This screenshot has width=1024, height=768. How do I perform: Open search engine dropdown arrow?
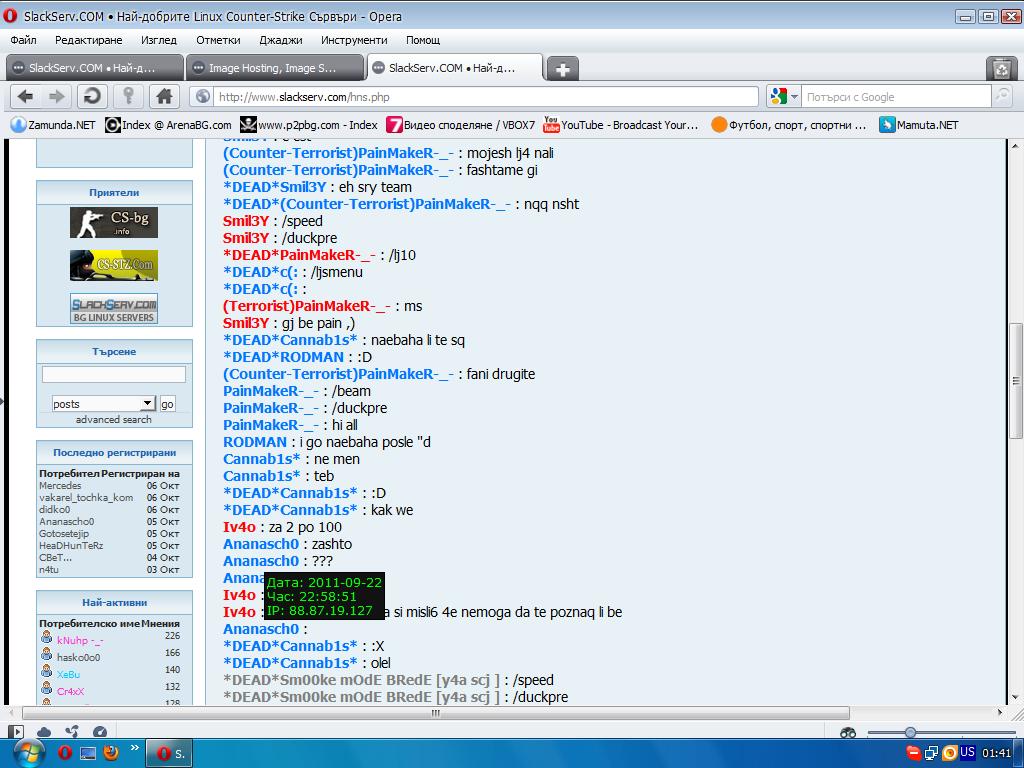tap(795, 97)
